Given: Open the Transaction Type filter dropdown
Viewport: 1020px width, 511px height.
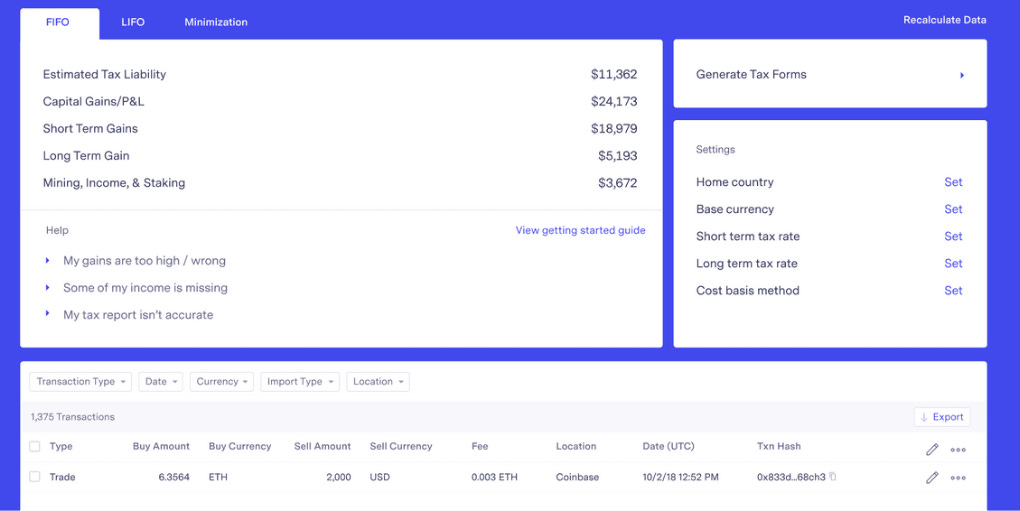Looking at the screenshot, I should 81,382.
